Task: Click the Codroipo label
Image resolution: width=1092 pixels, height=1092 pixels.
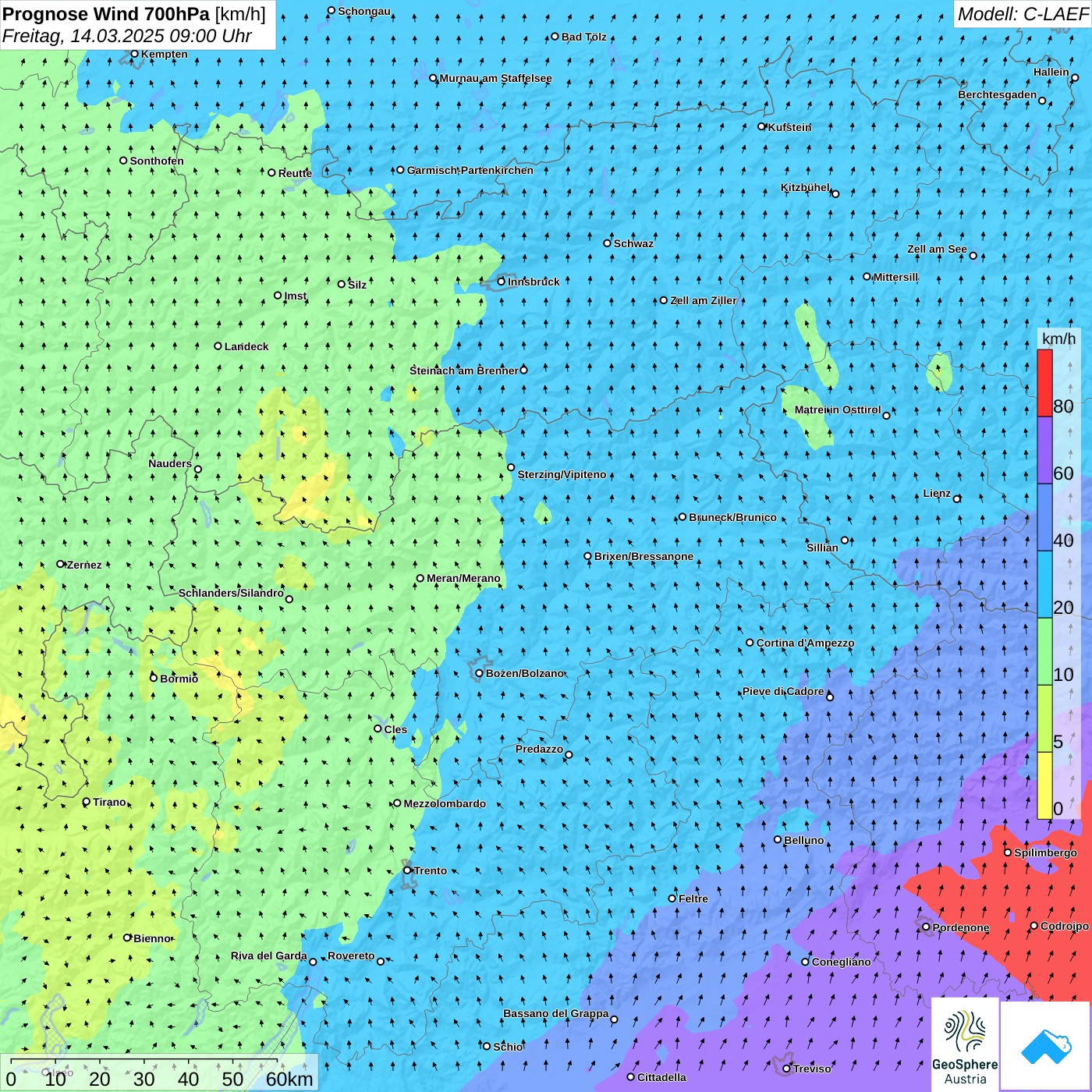Action: (x=1065, y=926)
